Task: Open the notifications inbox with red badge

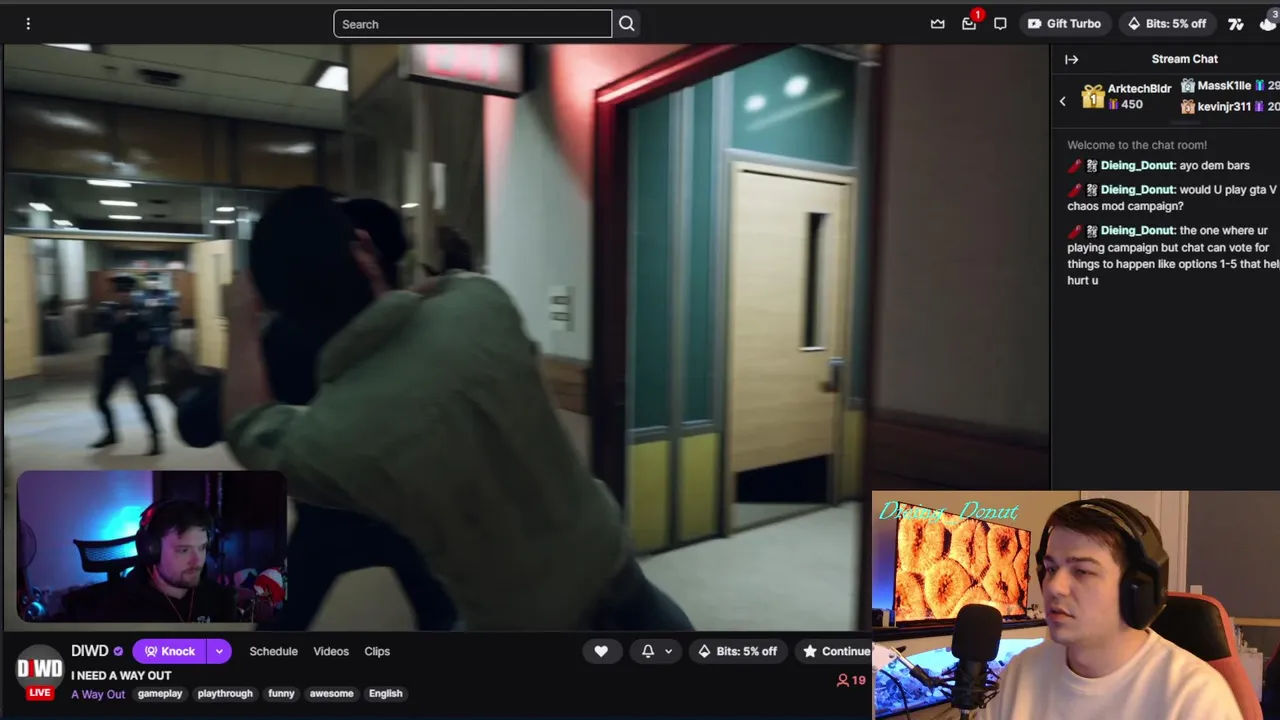Action: (969, 23)
